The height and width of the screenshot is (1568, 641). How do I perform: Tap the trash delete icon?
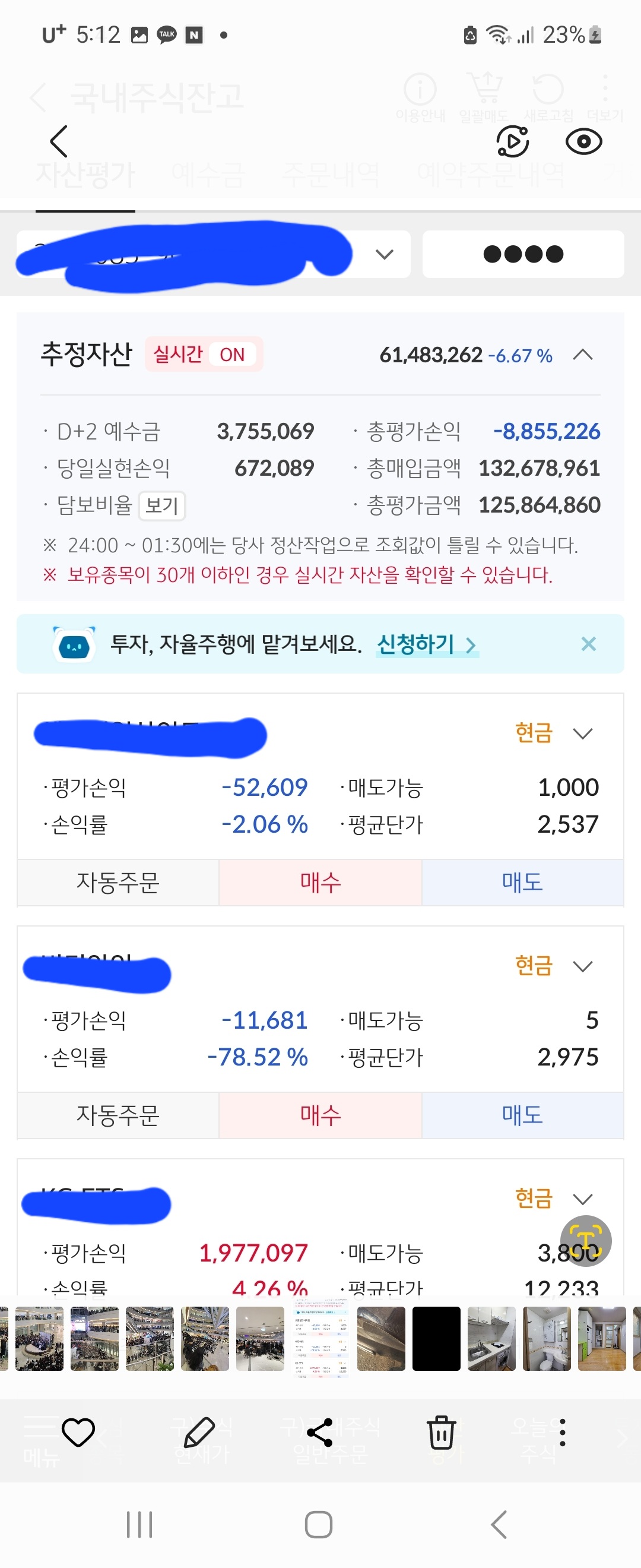coord(441,1432)
